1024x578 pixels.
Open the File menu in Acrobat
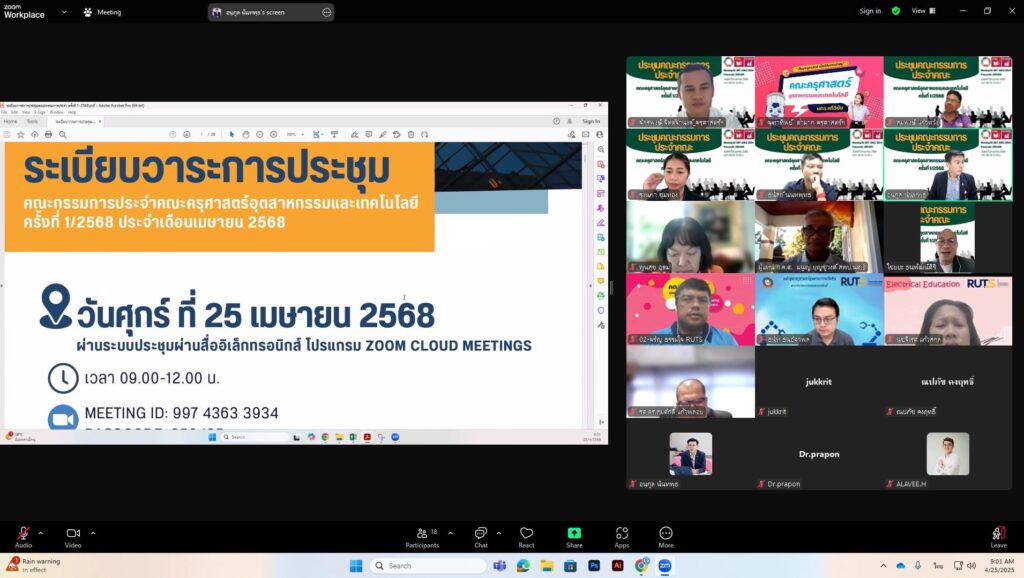tap(4, 112)
